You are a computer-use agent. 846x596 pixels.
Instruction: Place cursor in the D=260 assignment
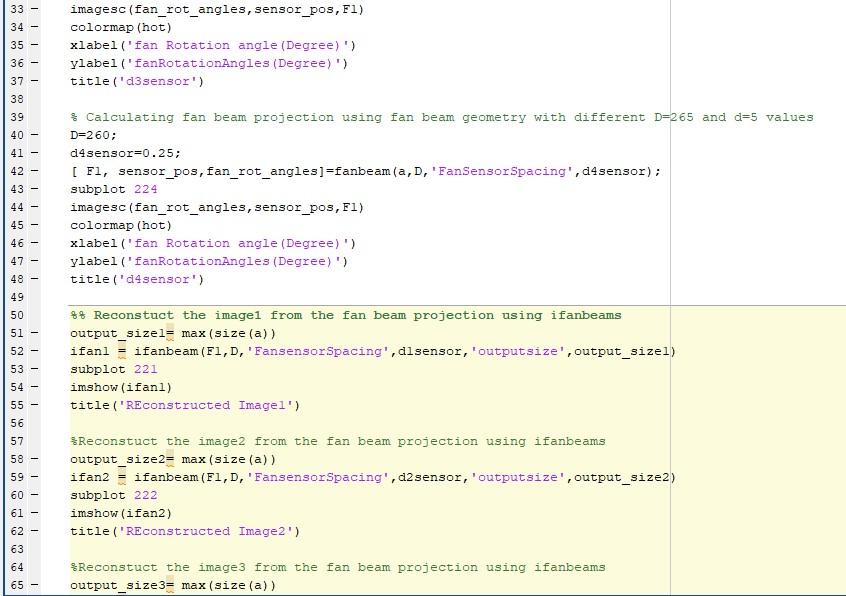click(x=95, y=135)
